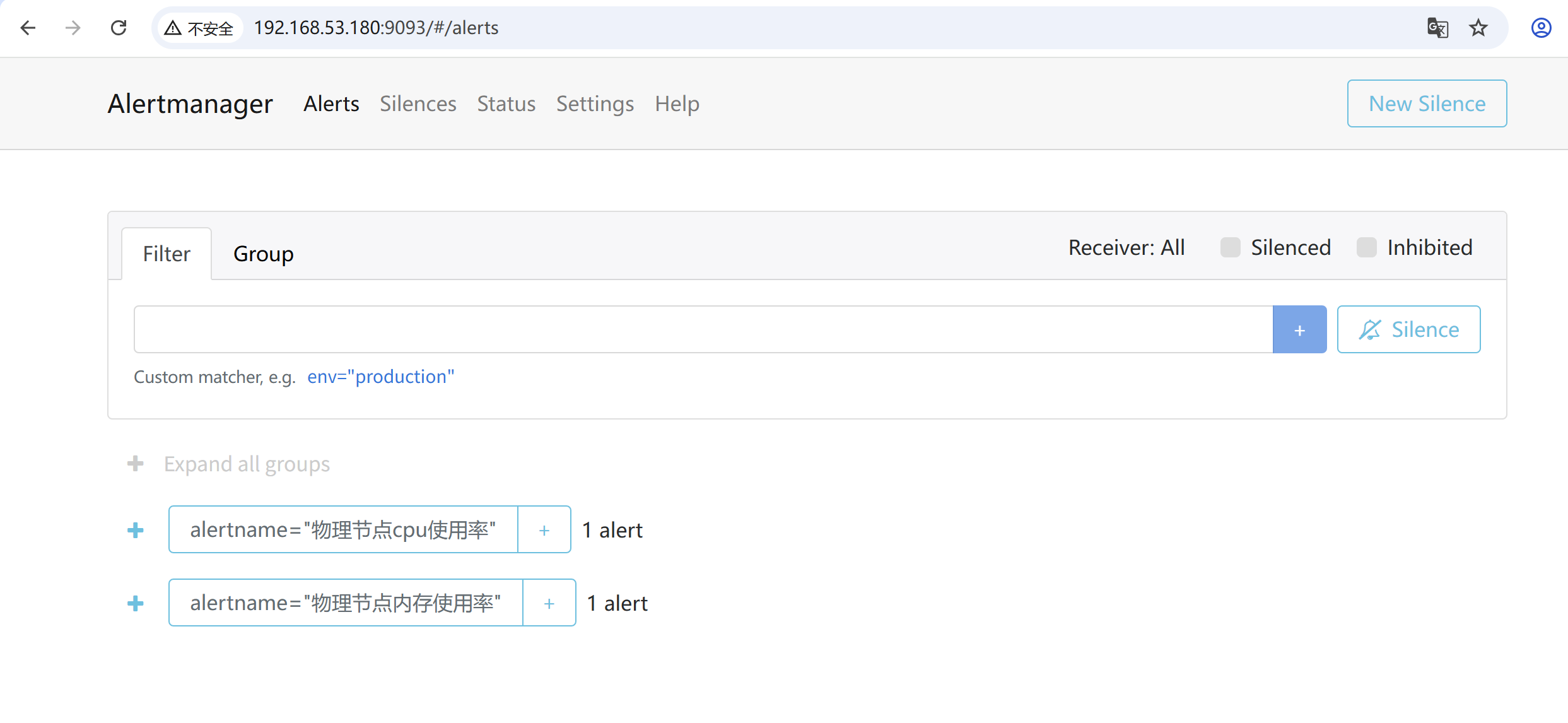
Task: Toggle the Inhibited checkbox
Action: click(1366, 247)
